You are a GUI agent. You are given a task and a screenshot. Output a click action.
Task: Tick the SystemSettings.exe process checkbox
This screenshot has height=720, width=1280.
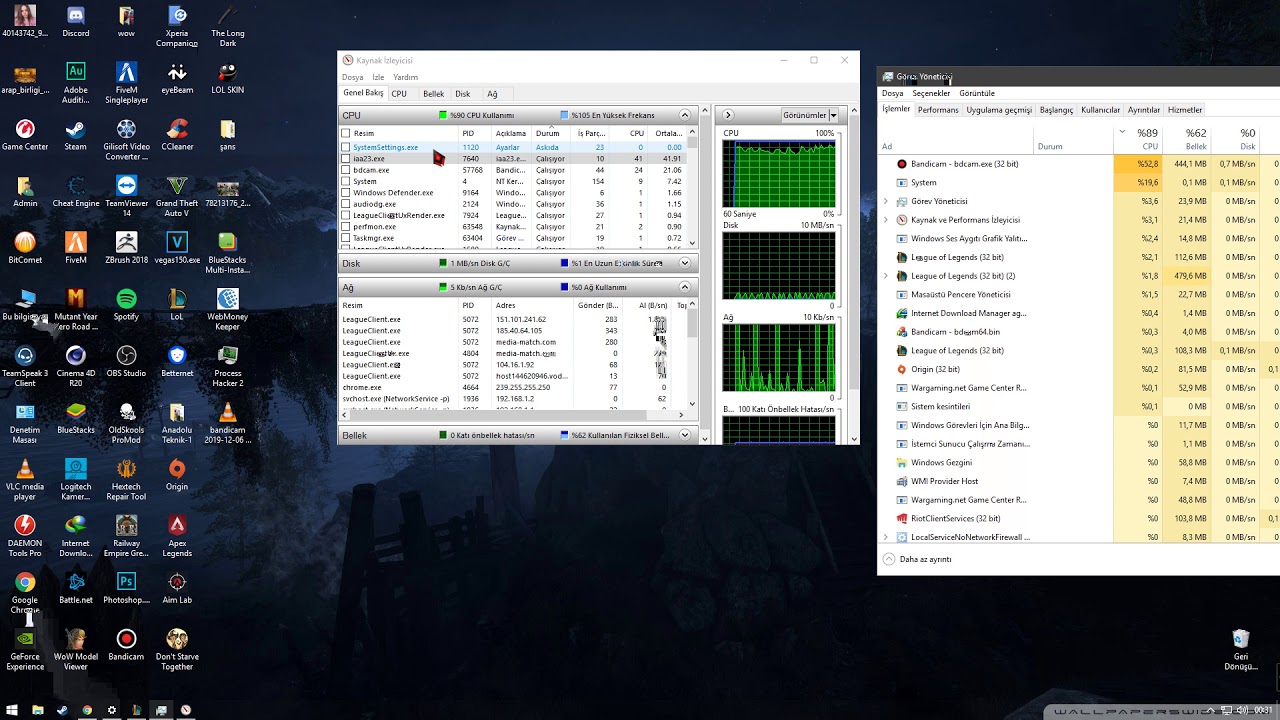[346, 147]
